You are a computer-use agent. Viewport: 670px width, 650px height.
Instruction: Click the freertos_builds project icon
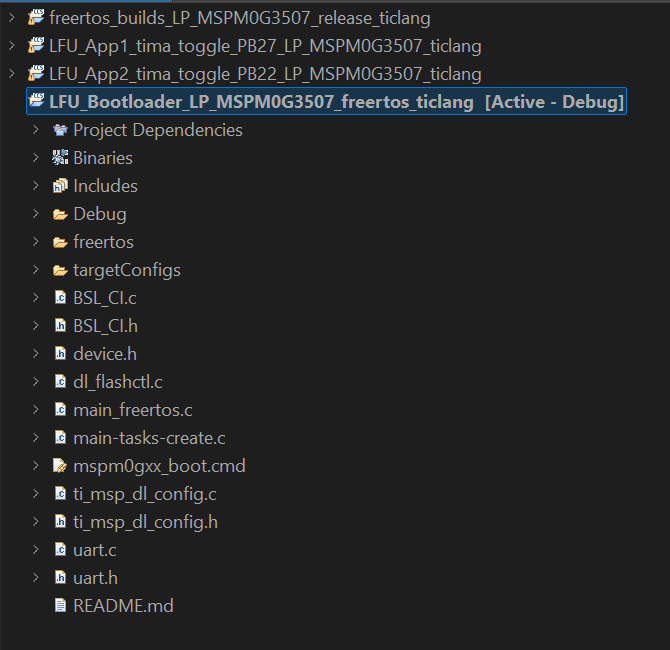tap(36, 18)
